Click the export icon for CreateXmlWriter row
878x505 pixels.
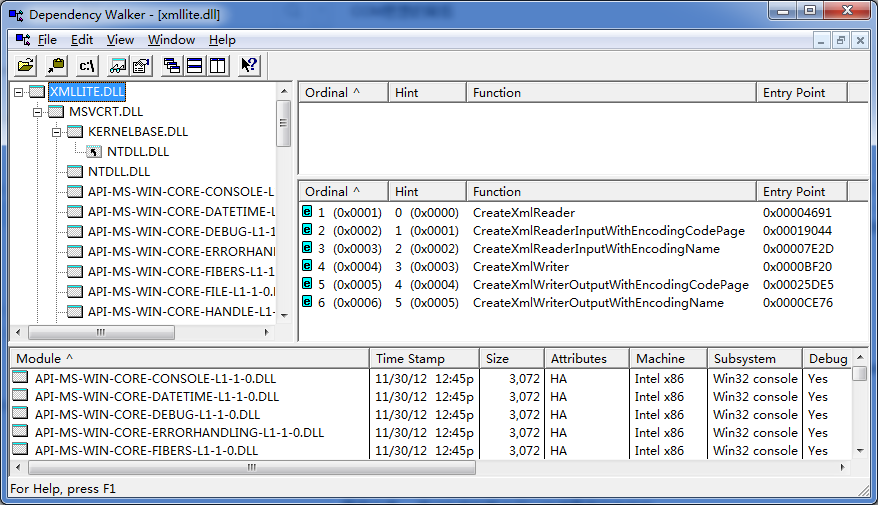(x=307, y=265)
